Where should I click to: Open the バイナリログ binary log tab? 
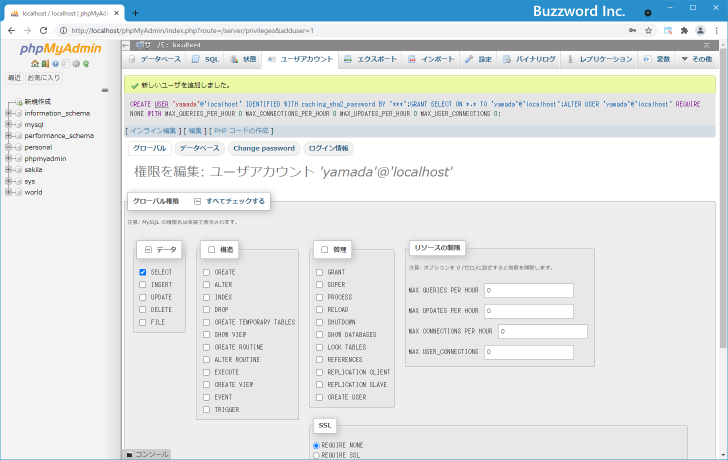click(529, 59)
